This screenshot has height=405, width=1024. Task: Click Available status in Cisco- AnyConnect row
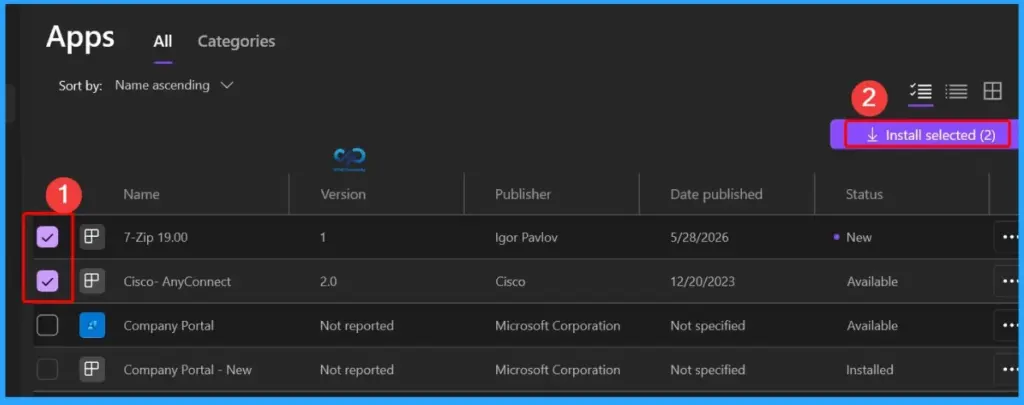pos(872,282)
